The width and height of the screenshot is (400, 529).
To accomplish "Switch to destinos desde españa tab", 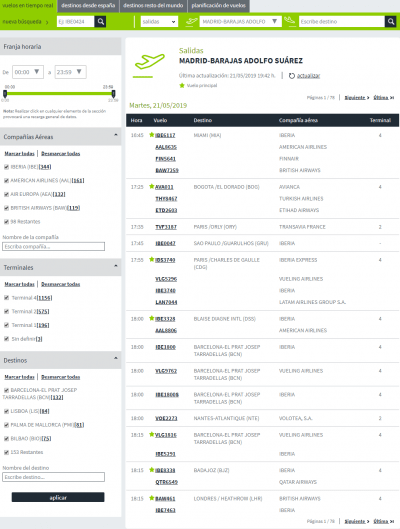I will pos(88,6).
